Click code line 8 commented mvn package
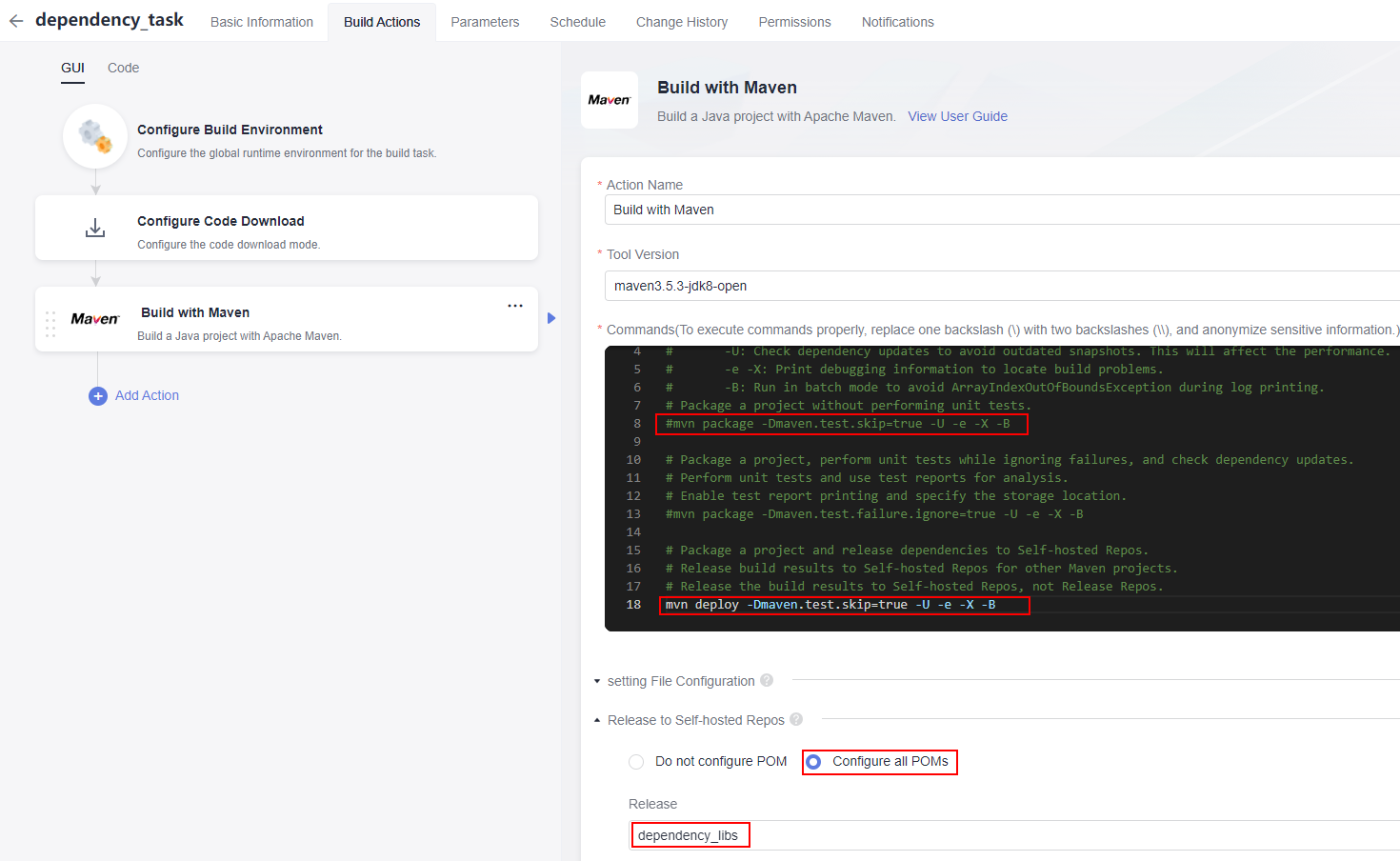The image size is (1400, 861). 837,424
